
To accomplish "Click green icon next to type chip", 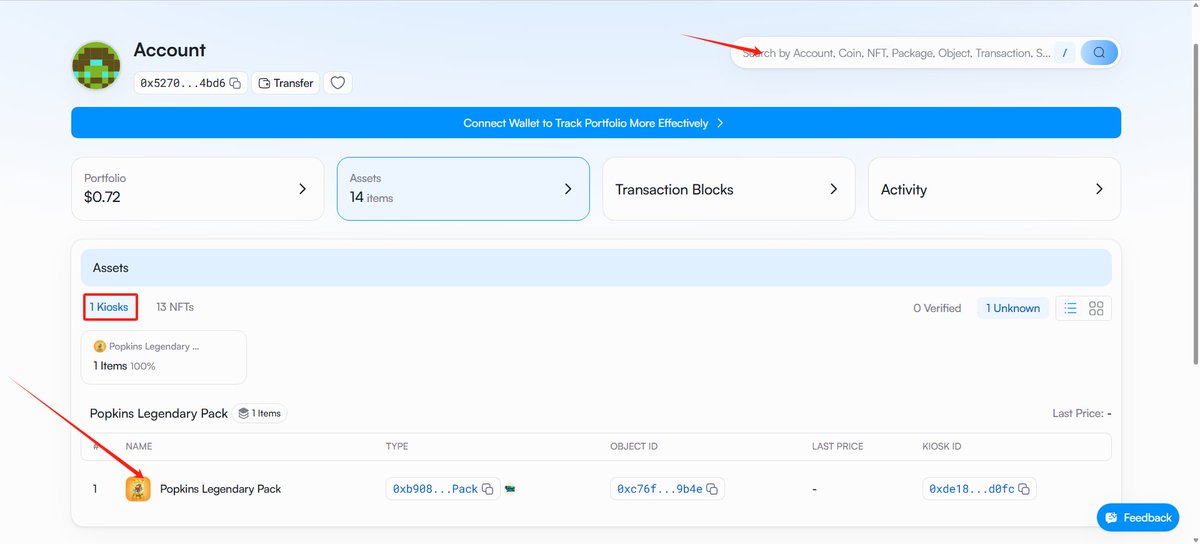I will 510,489.
